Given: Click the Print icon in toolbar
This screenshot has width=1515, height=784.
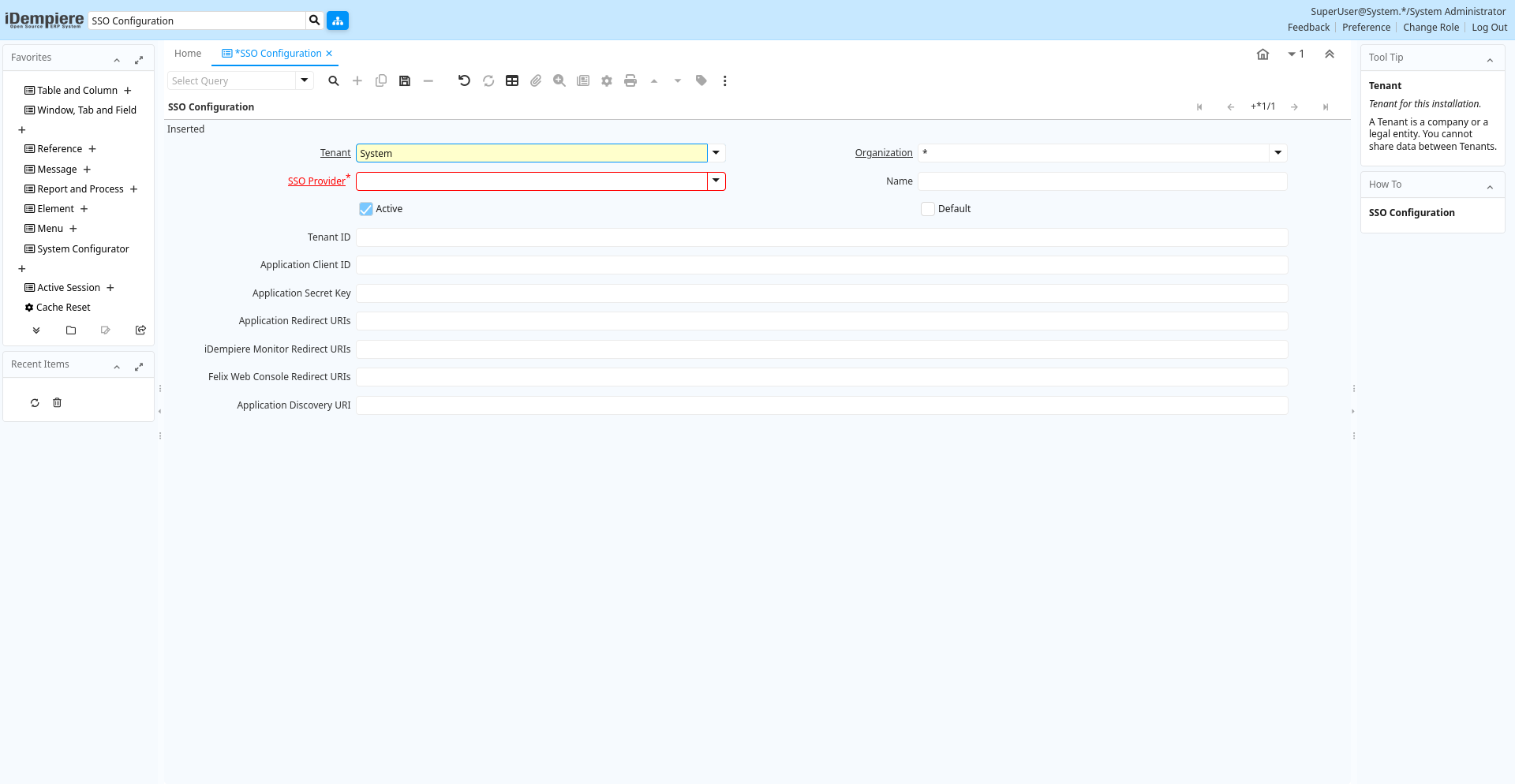Looking at the screenshot, I should 630,81.
